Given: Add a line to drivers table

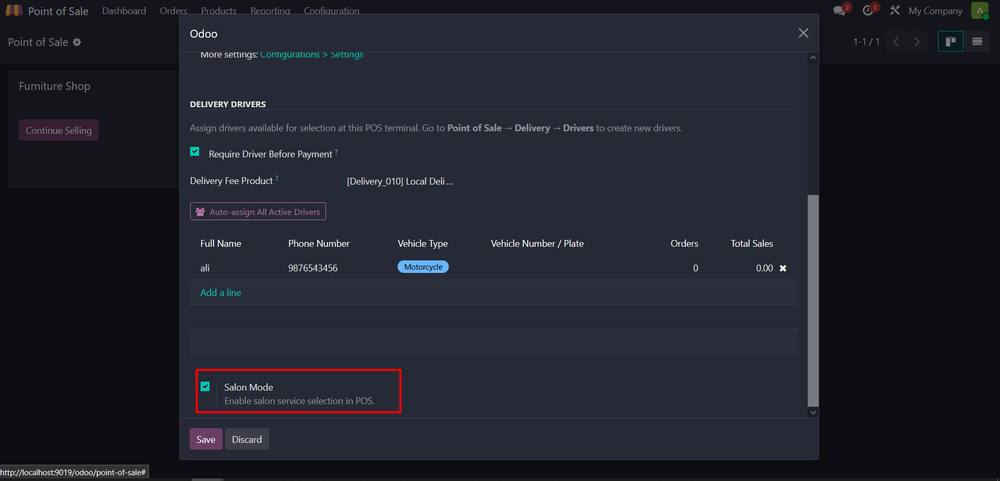Looking at the screenshot, I should (221, 293).
